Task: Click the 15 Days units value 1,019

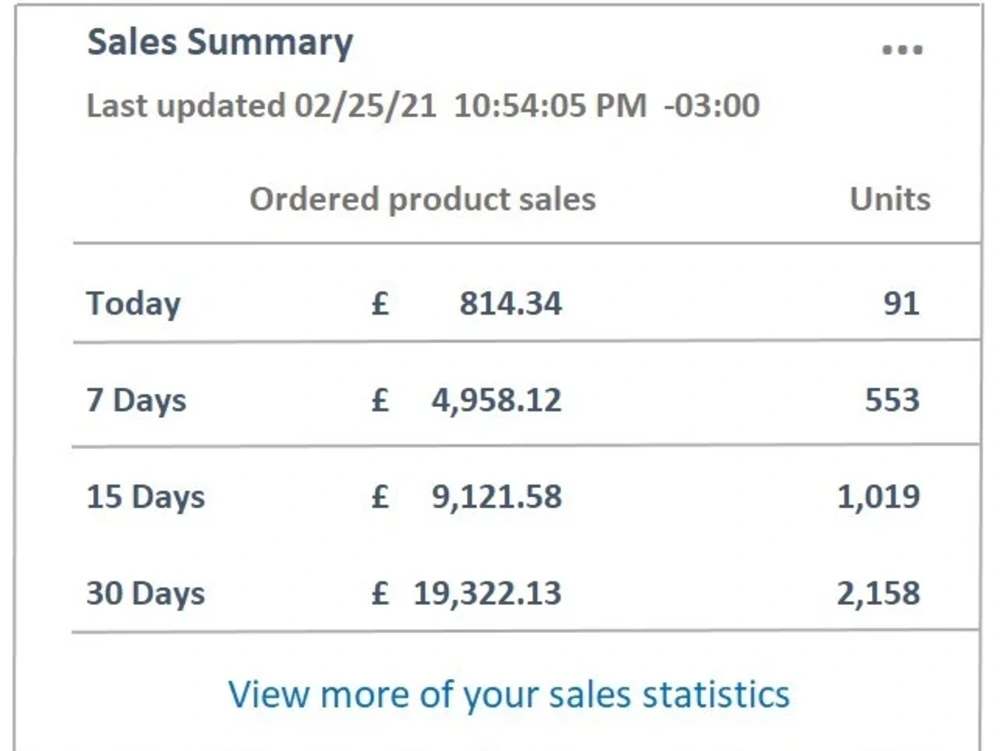Action: point(878,497)
